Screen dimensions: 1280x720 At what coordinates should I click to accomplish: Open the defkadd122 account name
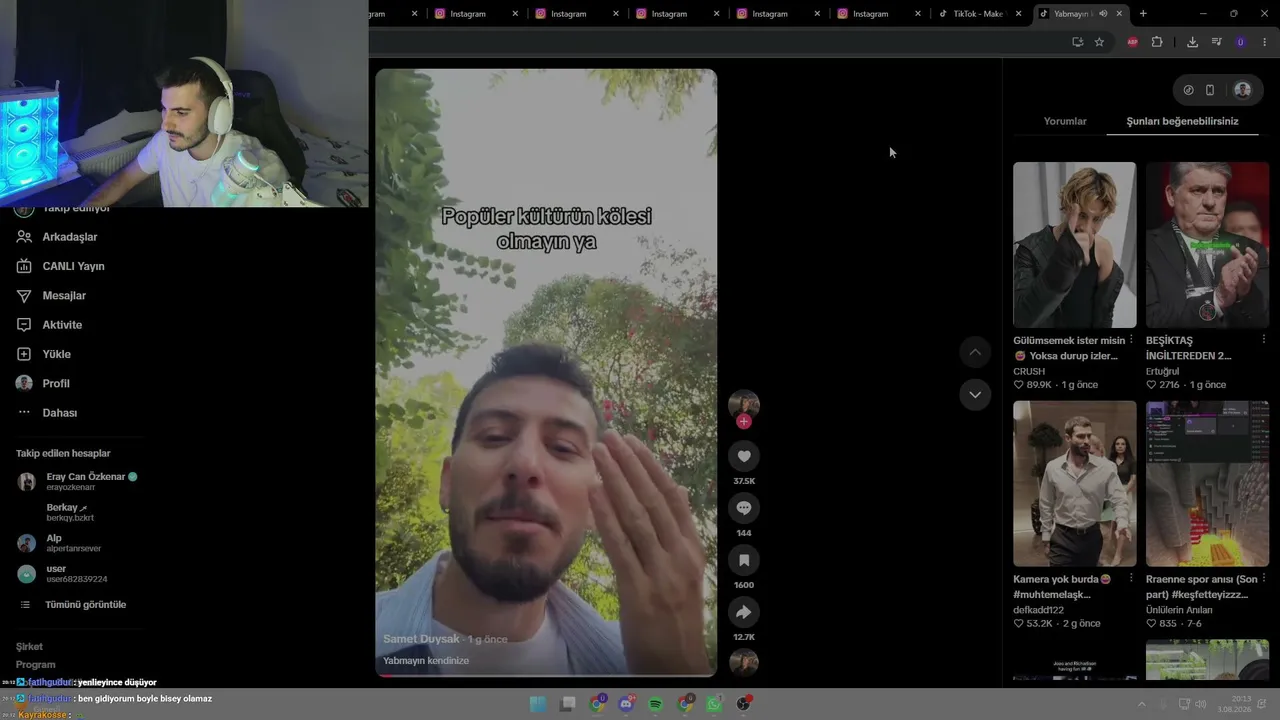tap(1038, 610)
